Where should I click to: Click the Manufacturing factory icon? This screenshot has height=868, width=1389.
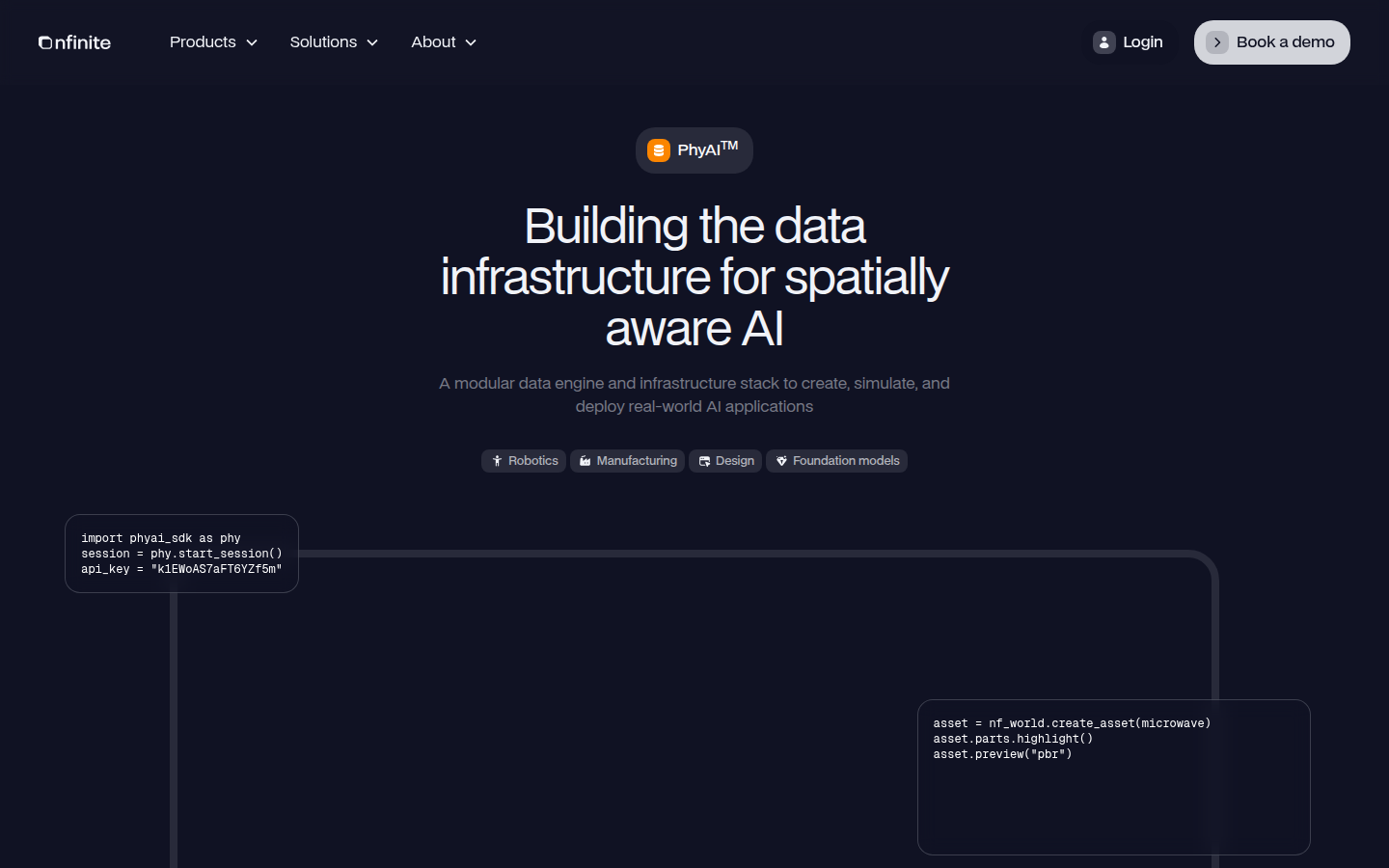[585, 461]
